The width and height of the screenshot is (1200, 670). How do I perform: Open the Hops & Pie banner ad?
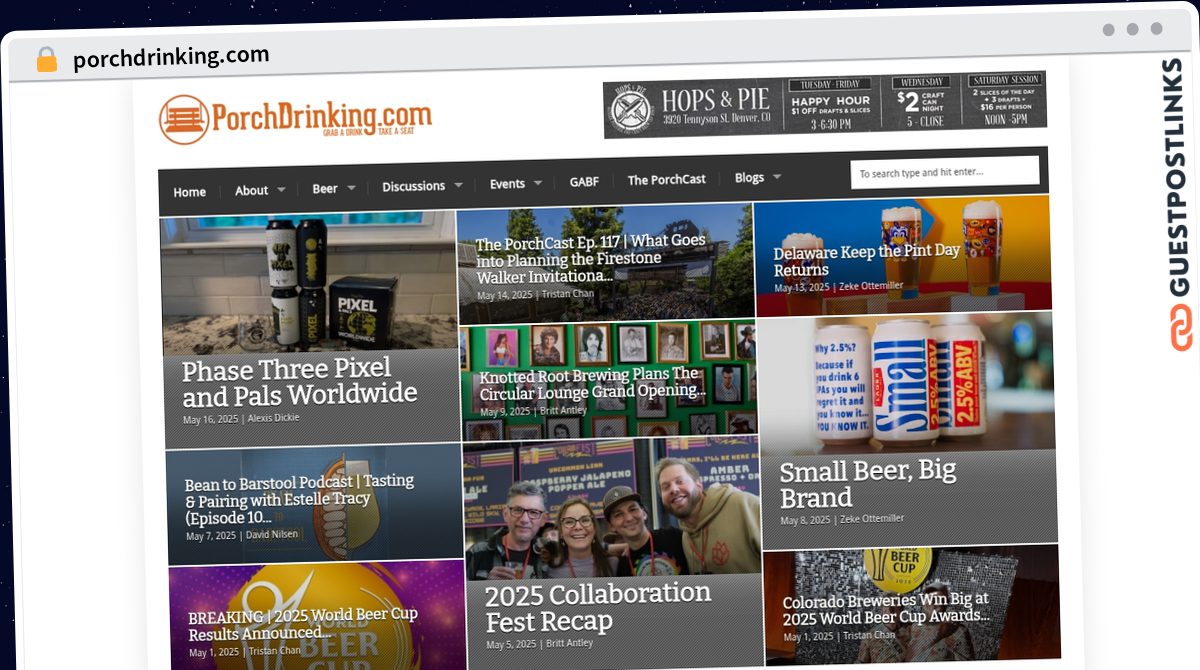825,103
